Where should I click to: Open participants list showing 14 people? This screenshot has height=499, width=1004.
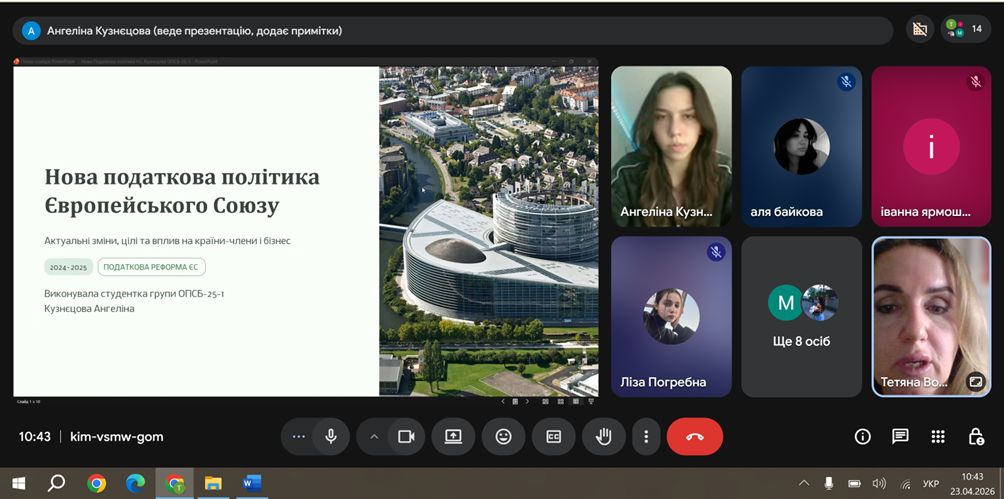[964, 30]
